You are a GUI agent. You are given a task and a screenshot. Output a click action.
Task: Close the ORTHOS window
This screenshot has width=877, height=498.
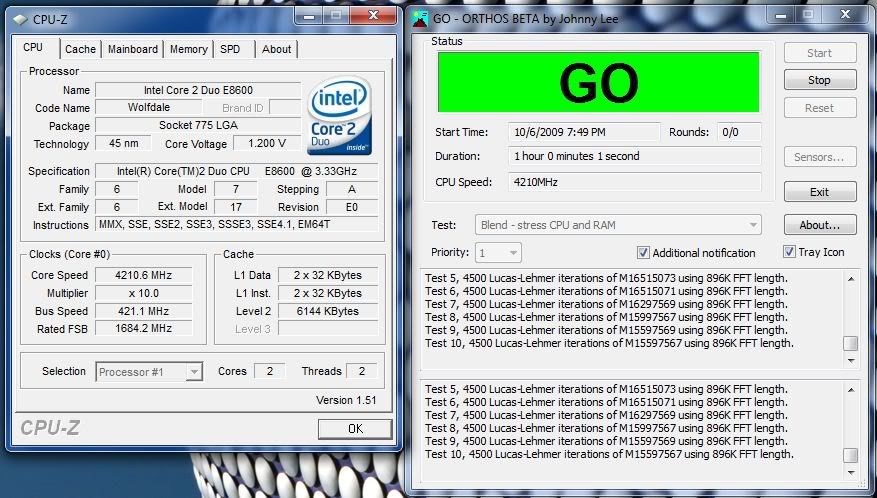pos(845,15)
